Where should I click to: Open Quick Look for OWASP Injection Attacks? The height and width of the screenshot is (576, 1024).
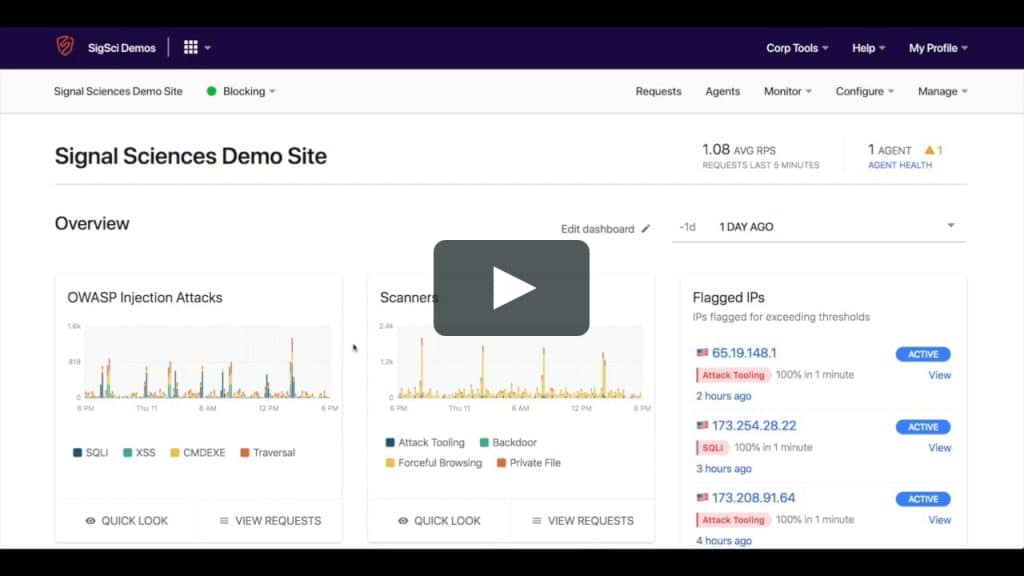click(127, 520)
